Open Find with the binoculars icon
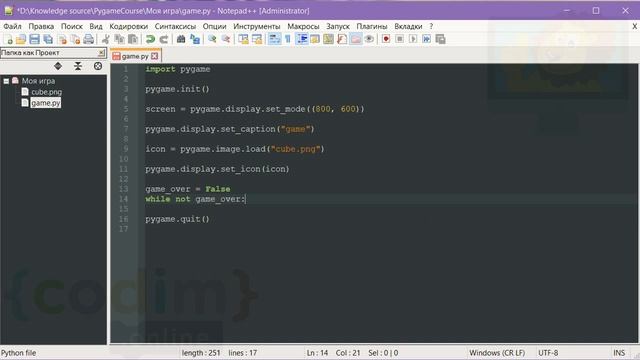 click(x=181, y=39)
